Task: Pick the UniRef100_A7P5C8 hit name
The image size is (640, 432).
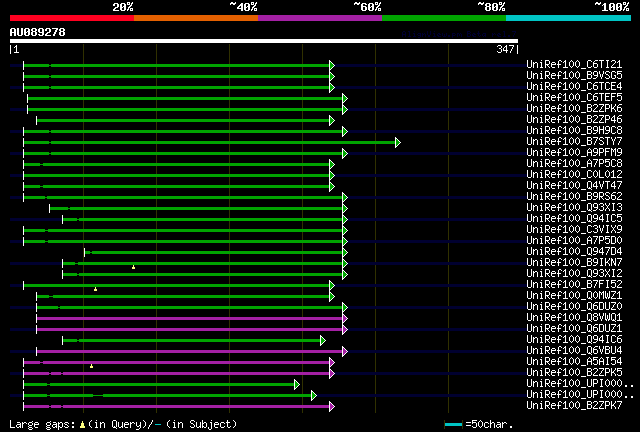Action: 574,163
